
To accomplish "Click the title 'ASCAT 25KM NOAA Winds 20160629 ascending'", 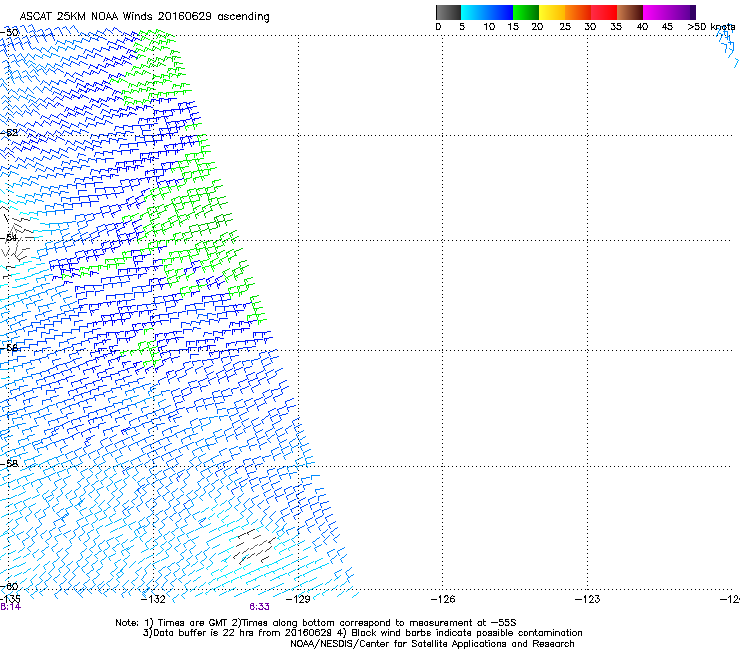I will click(x=144, y=17).
